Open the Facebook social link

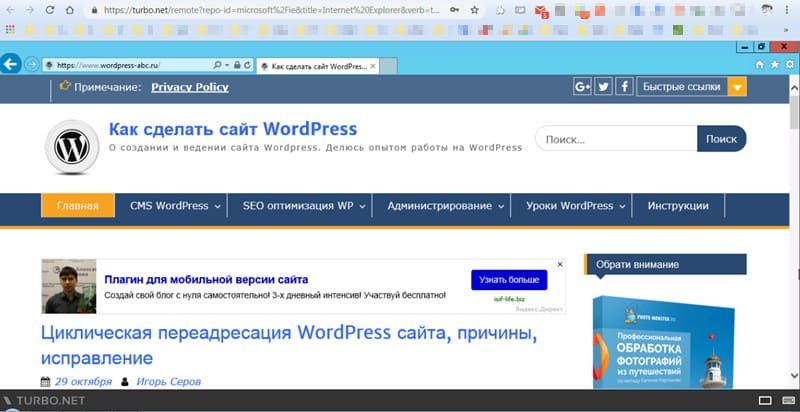click(x=624, y=87)
